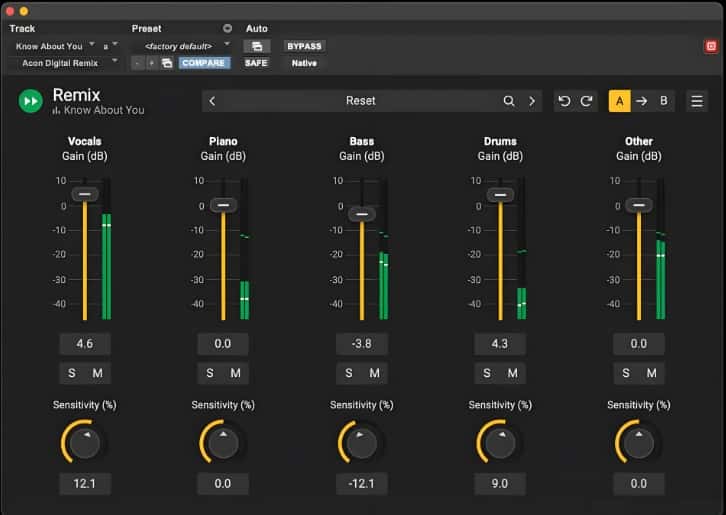The image size is (726, 515).
Task: Click the Native format label
Action: coord(304,63)
